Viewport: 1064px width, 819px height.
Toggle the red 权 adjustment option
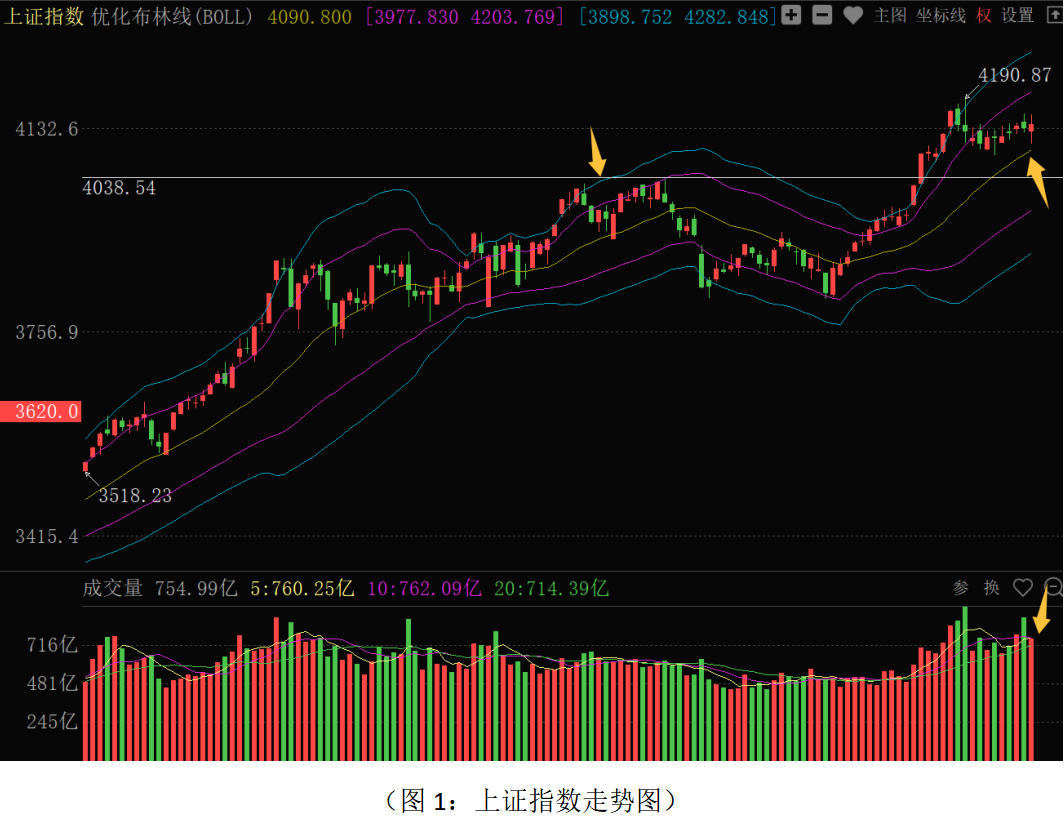tap(984, 15)
